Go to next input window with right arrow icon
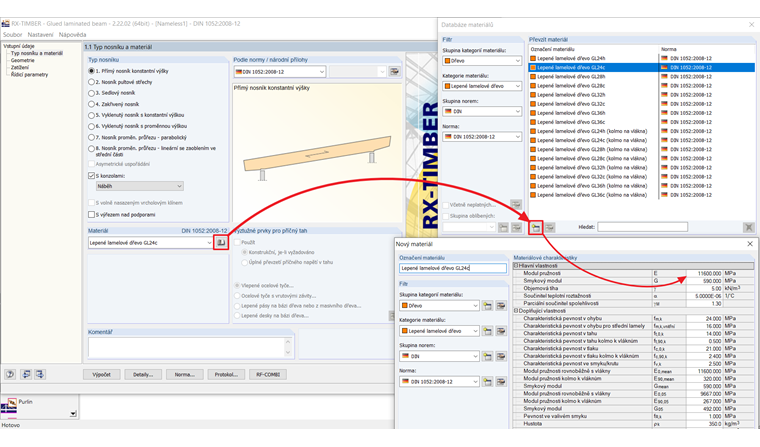 point(40,374)
